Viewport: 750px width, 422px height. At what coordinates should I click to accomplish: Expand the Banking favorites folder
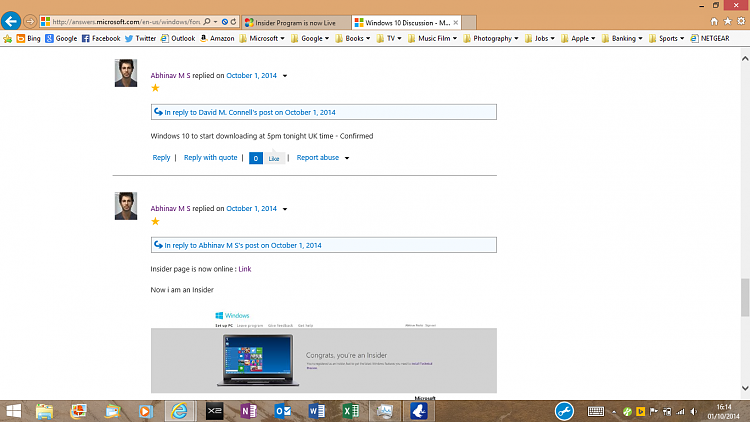pyautogui.click(x=622, y=38)
